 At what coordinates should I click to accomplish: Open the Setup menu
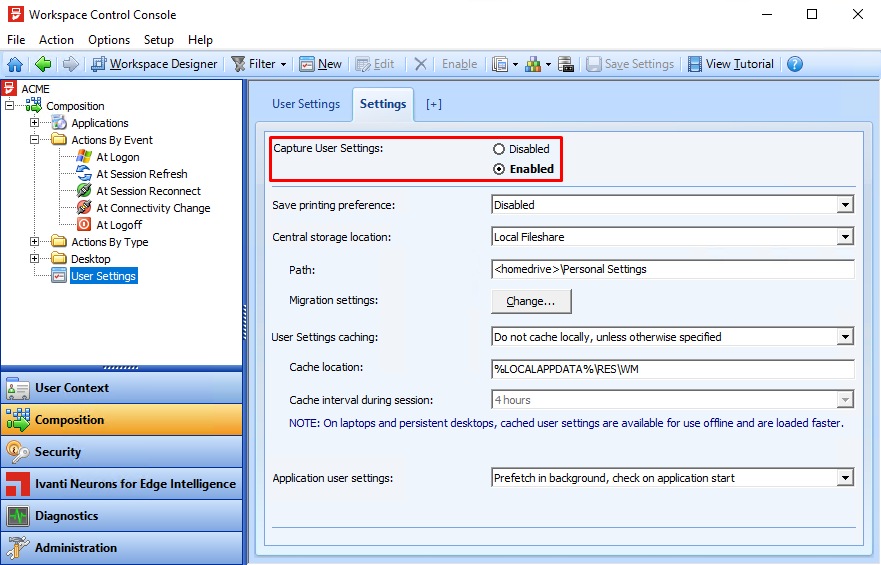coord(158,40)
